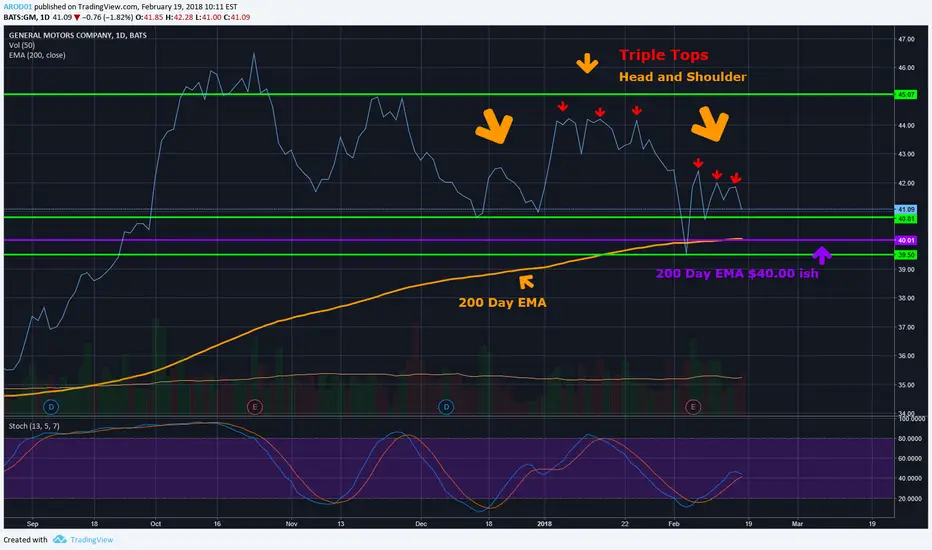Screen dimensions: 932x550
Task: Click the earnings E marker in late October
Action: click(254, 407)
